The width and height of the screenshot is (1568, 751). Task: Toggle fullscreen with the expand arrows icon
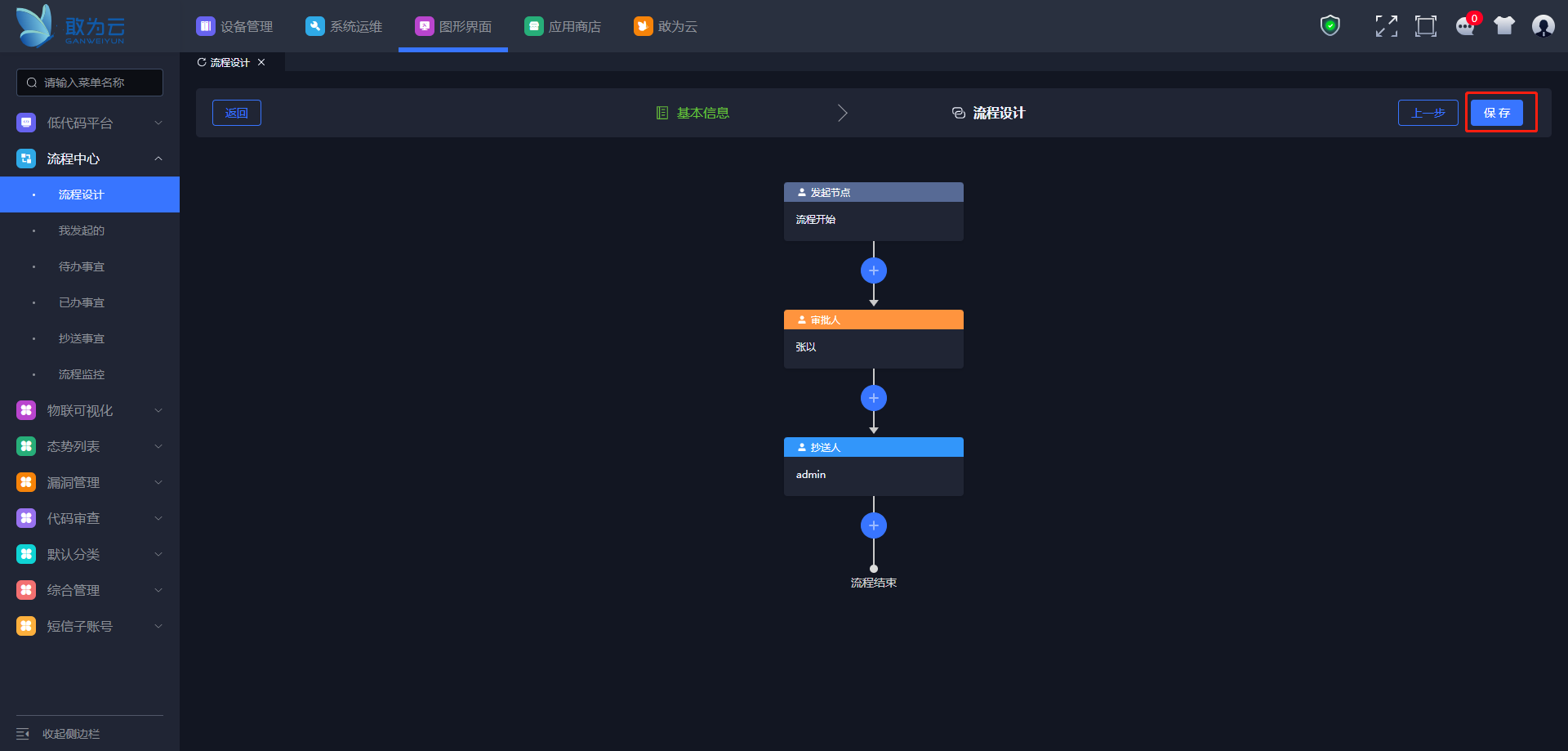1386,26
